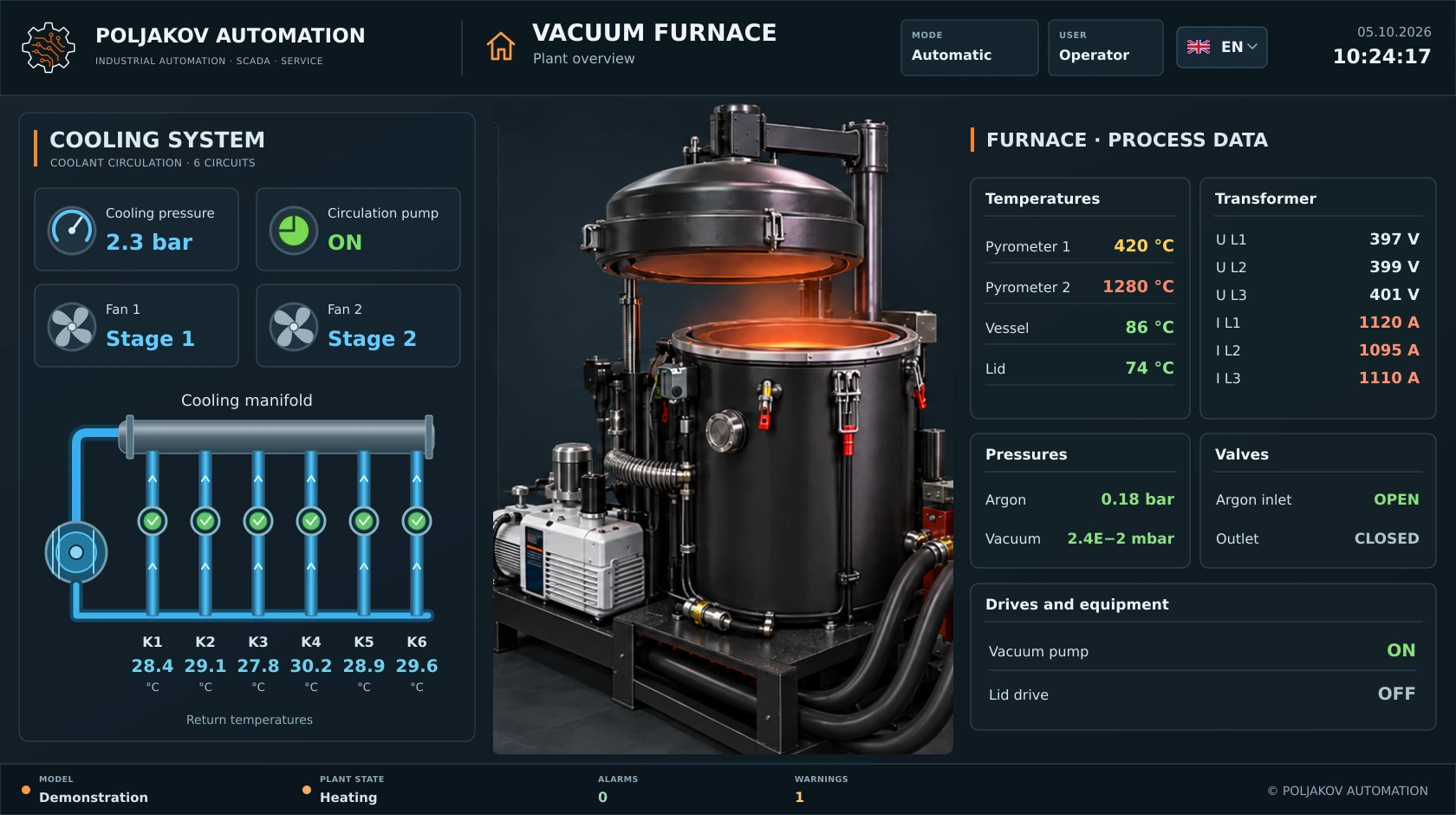Click the Fan 1 fan icon
The image size is (1456, 815).
pos(72,327)
